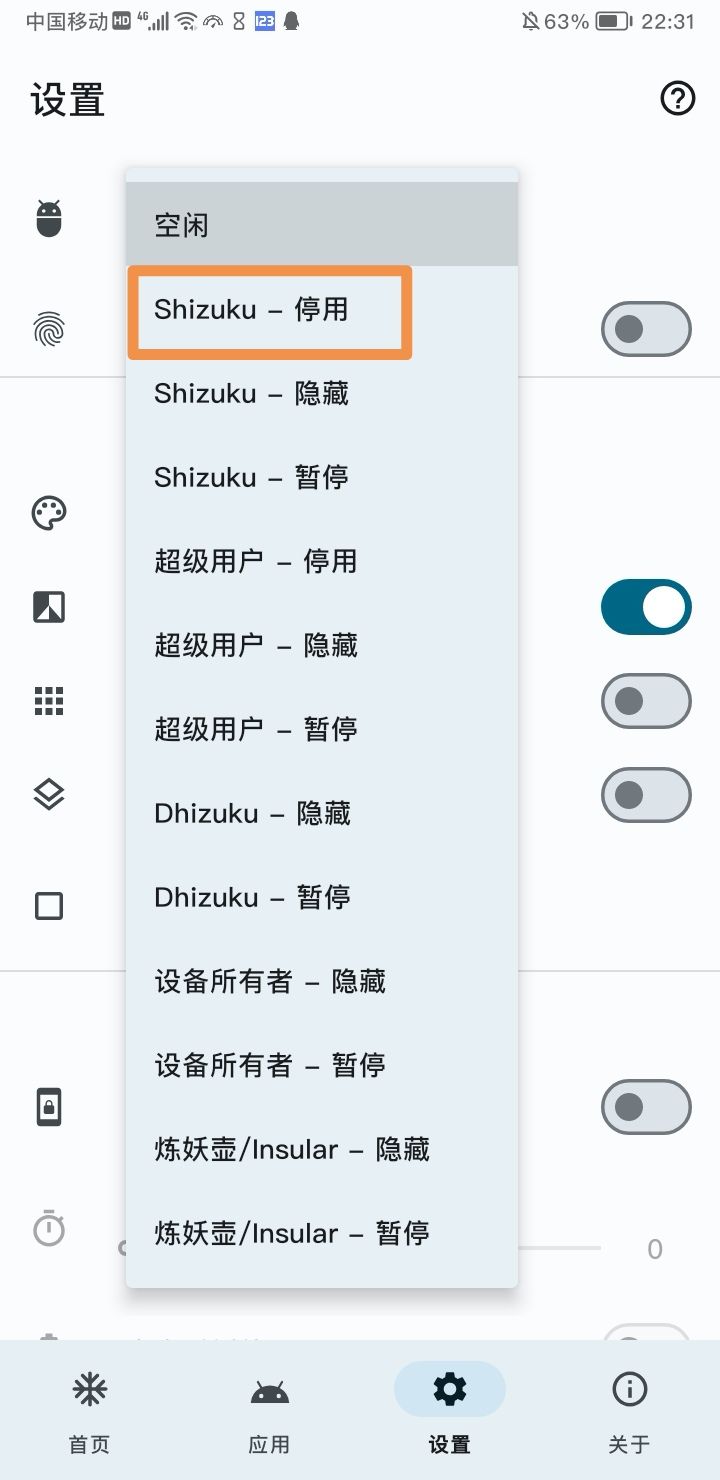Tap the phone lock icon
Screen dimensions: 720x1480
(49, 1108)
